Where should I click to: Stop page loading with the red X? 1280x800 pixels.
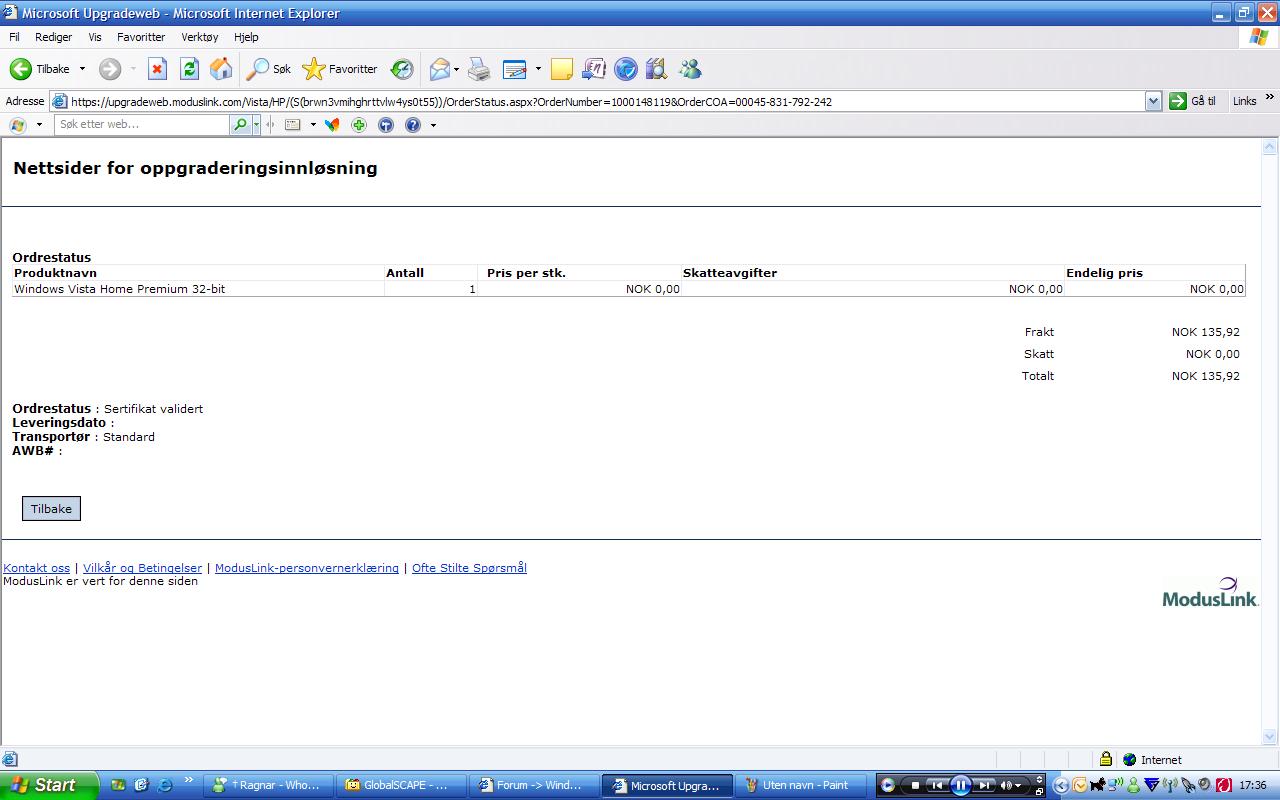pyautogui.click(x=157, y=69)
